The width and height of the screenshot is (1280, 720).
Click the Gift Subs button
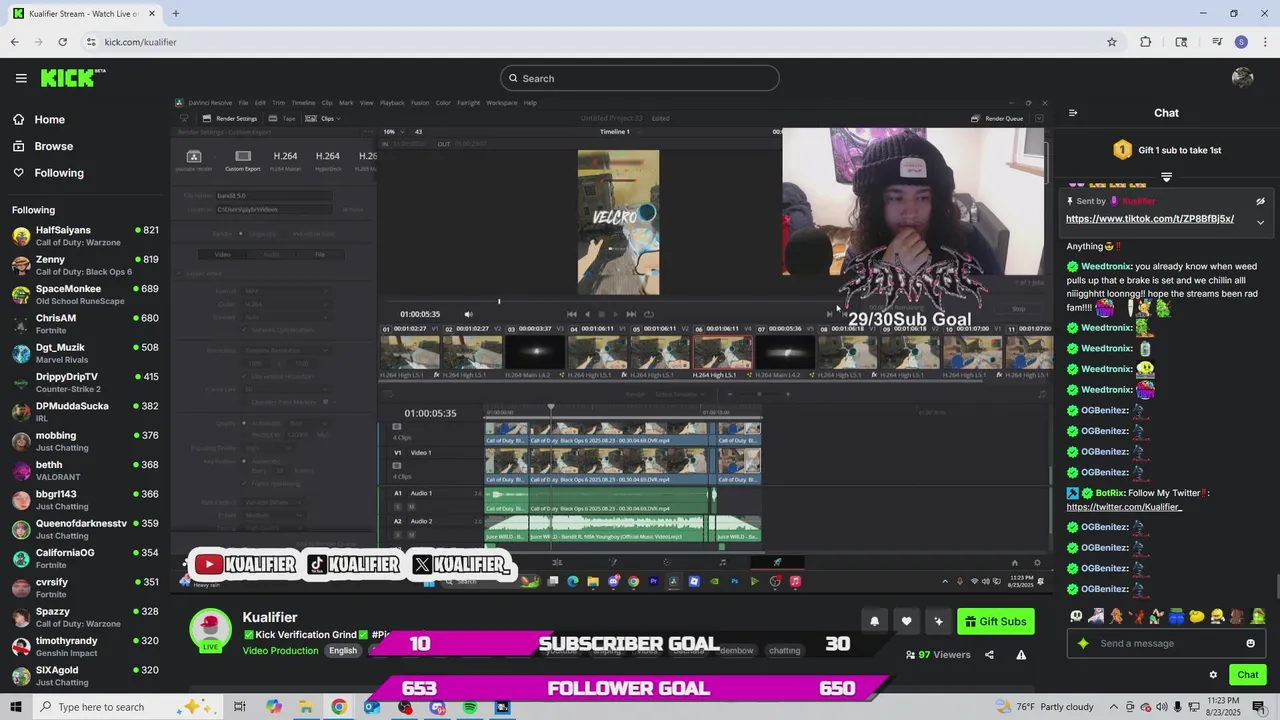click(995, 621)
